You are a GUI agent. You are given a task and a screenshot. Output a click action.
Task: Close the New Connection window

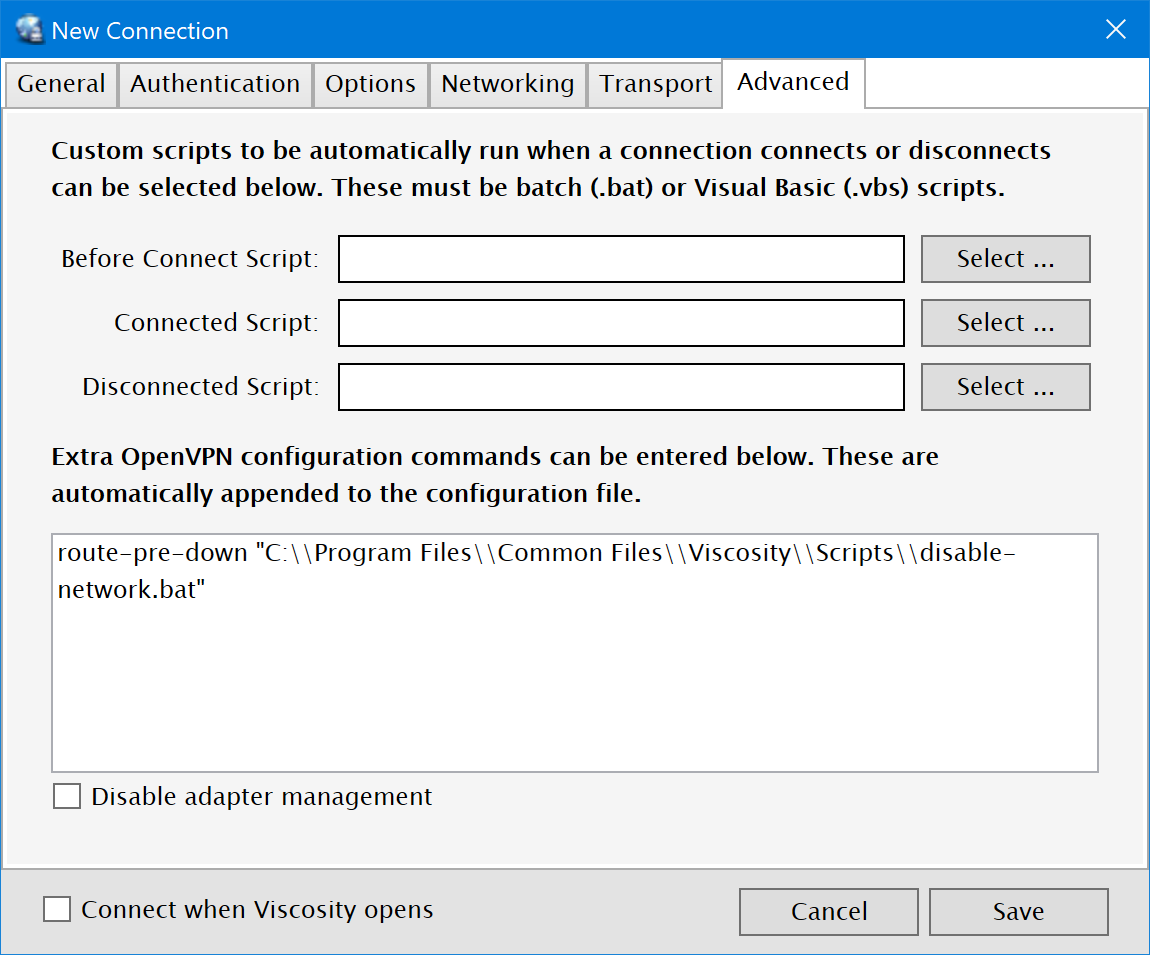[1116, 29]
